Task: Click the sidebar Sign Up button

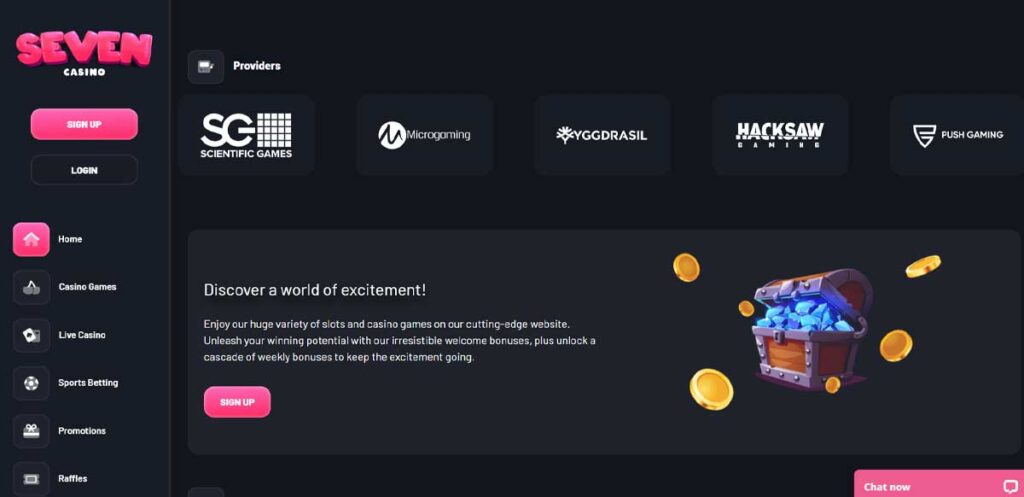Action: (x=84, y=124)
